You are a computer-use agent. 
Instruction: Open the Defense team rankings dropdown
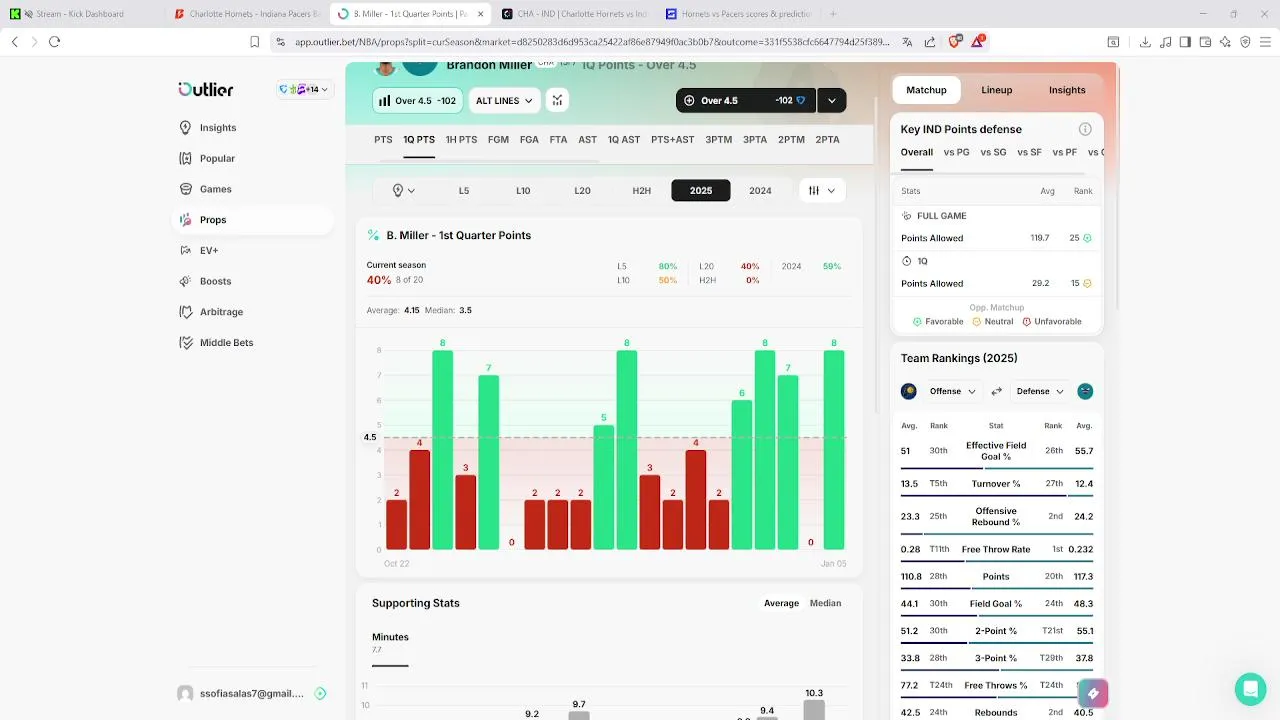coord(1040,391)
